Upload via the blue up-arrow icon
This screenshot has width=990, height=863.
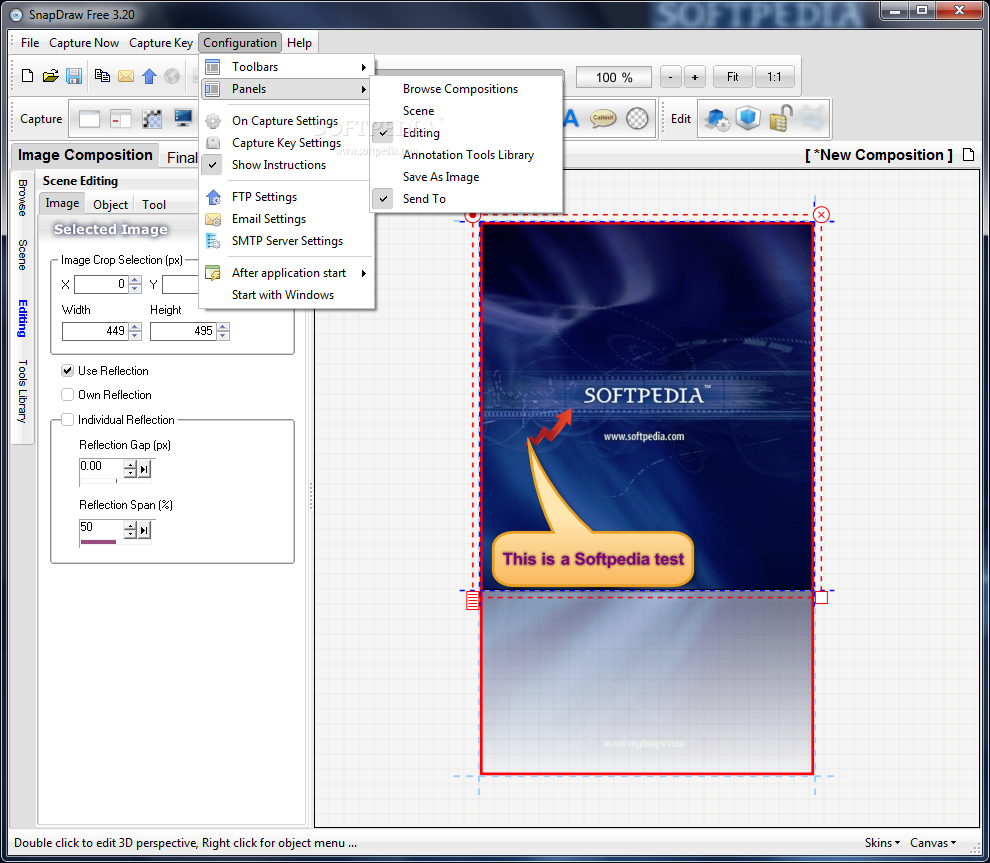pos(149,76)
